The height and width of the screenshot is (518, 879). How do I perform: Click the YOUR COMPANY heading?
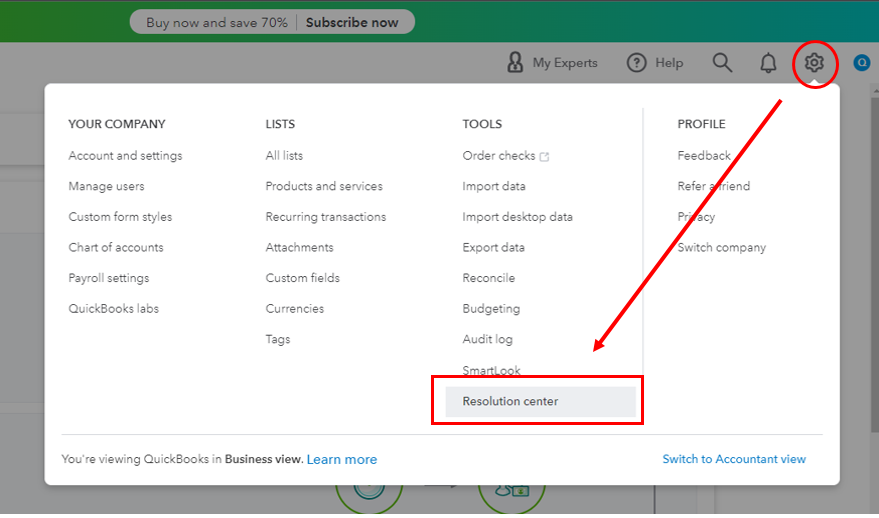tap(117, 124)
